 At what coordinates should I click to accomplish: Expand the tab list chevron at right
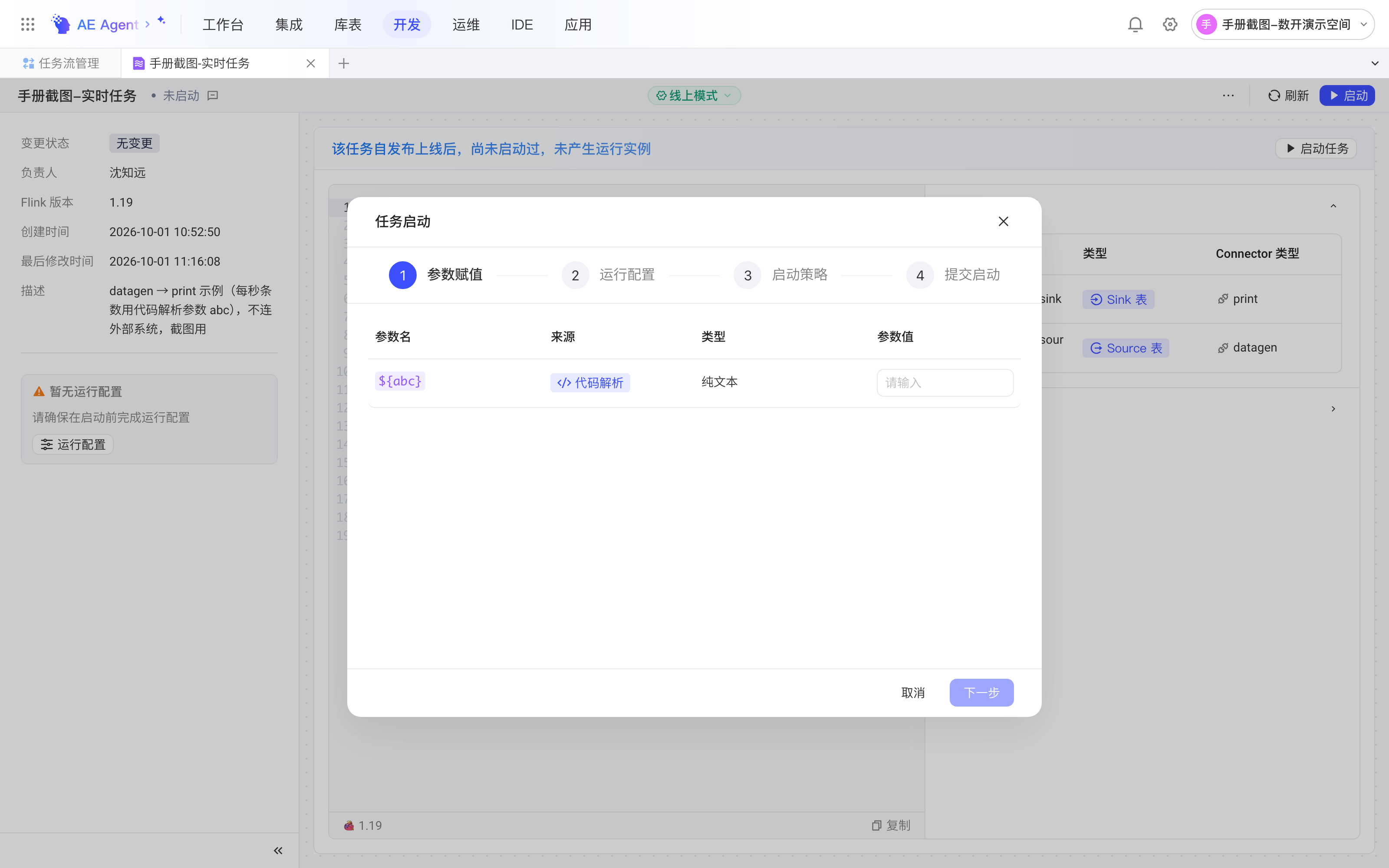click(1374, 63)
